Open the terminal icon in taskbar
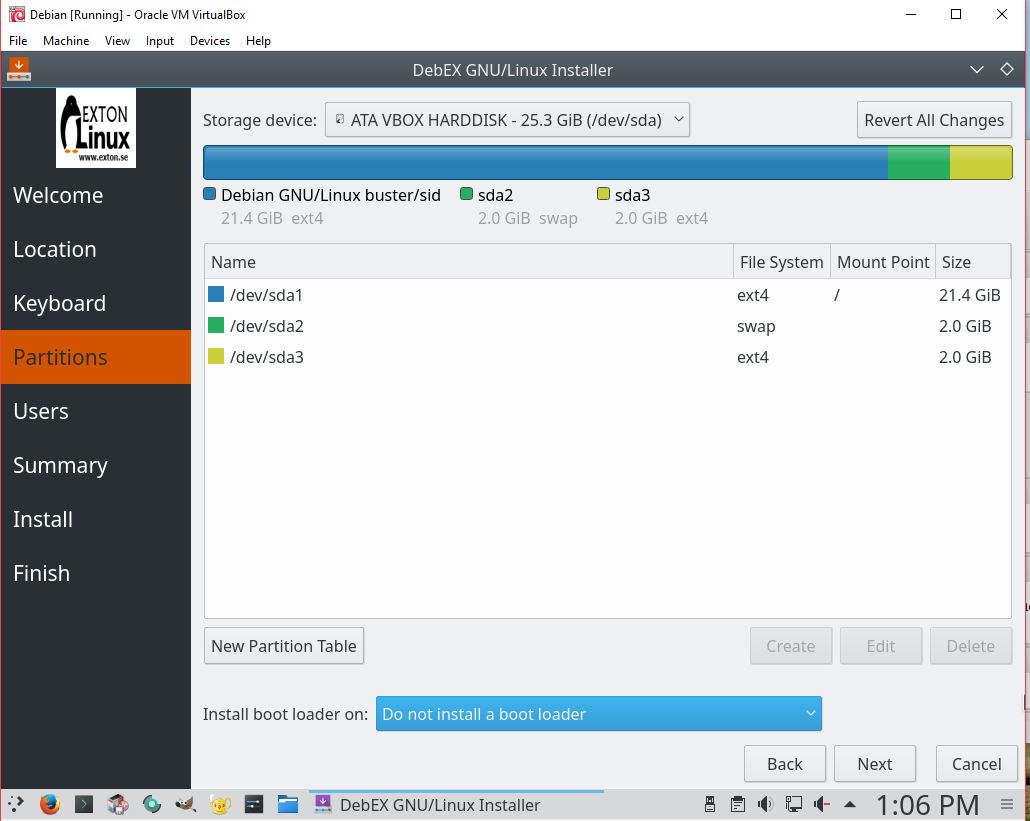Image resolution: width=1030 pixels, height=821 pixels. point(84,804)
